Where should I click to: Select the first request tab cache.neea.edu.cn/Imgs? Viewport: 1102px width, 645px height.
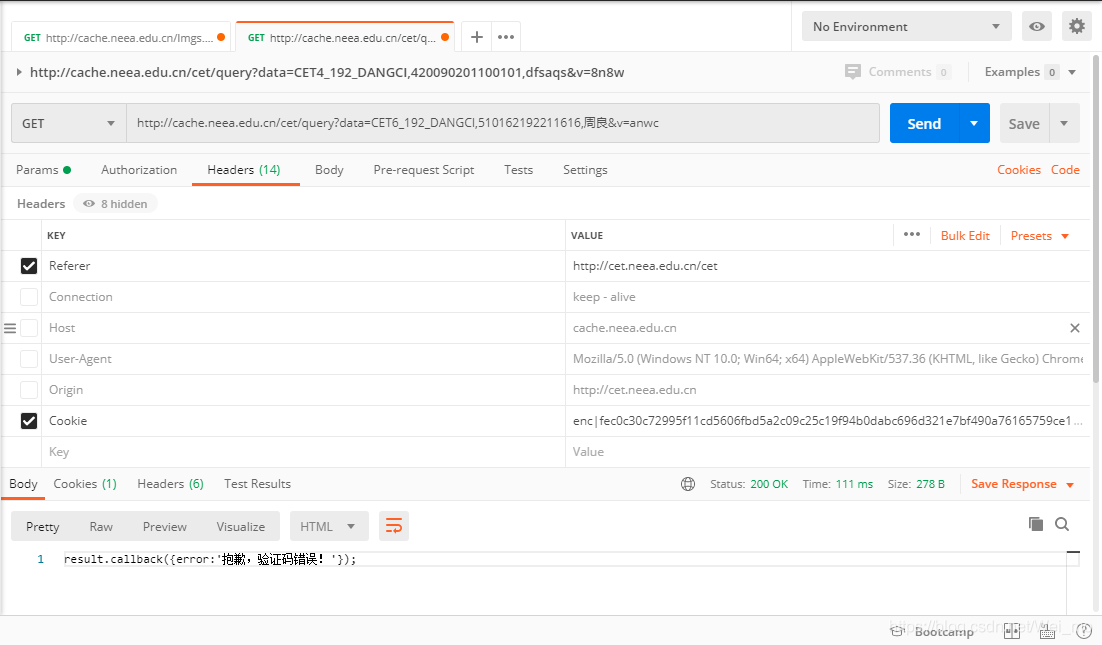pos(121,37)
